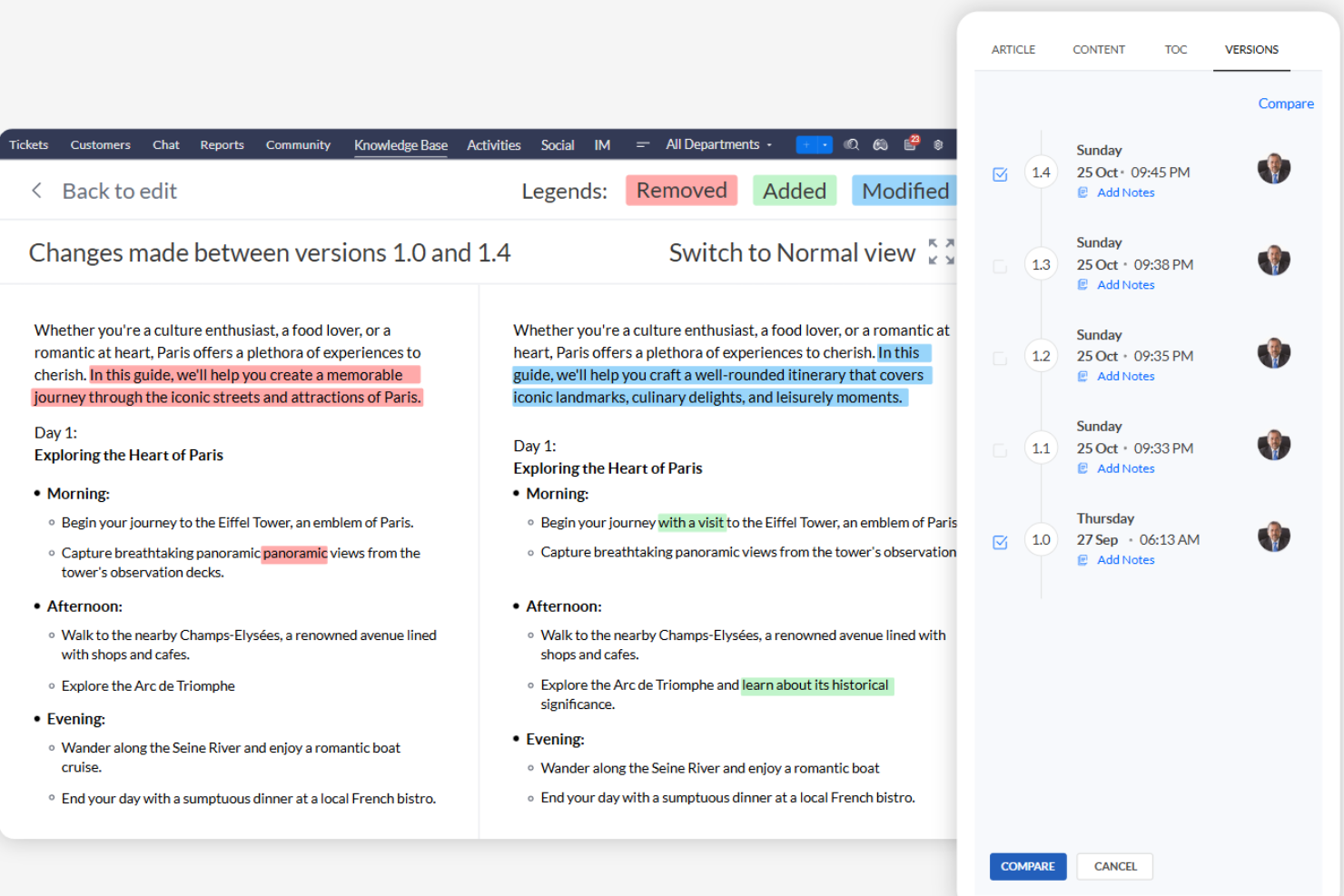Open the settings gear in the top bar
Screen dimensions: 1344x896
[x=938, y=145]
